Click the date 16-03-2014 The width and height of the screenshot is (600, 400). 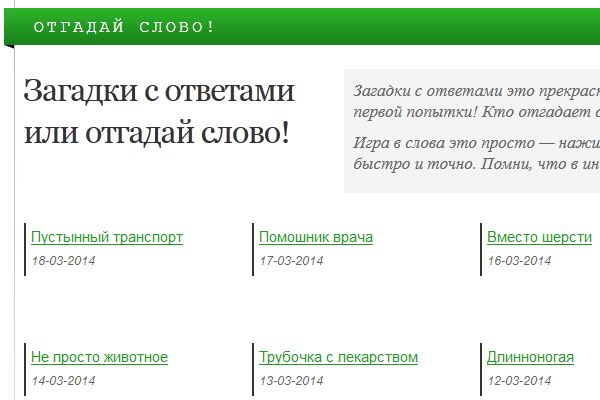(x=519, y=261)
